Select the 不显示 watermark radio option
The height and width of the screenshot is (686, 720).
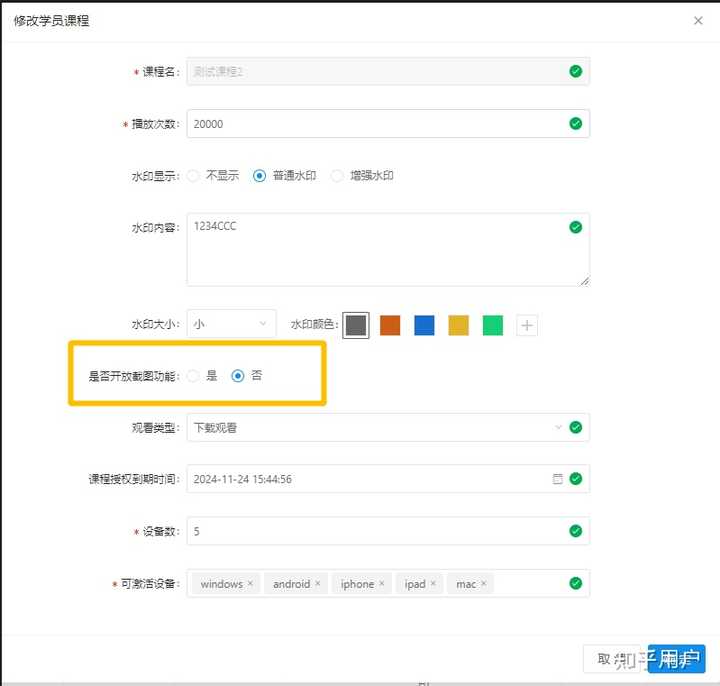click(193, 175)
